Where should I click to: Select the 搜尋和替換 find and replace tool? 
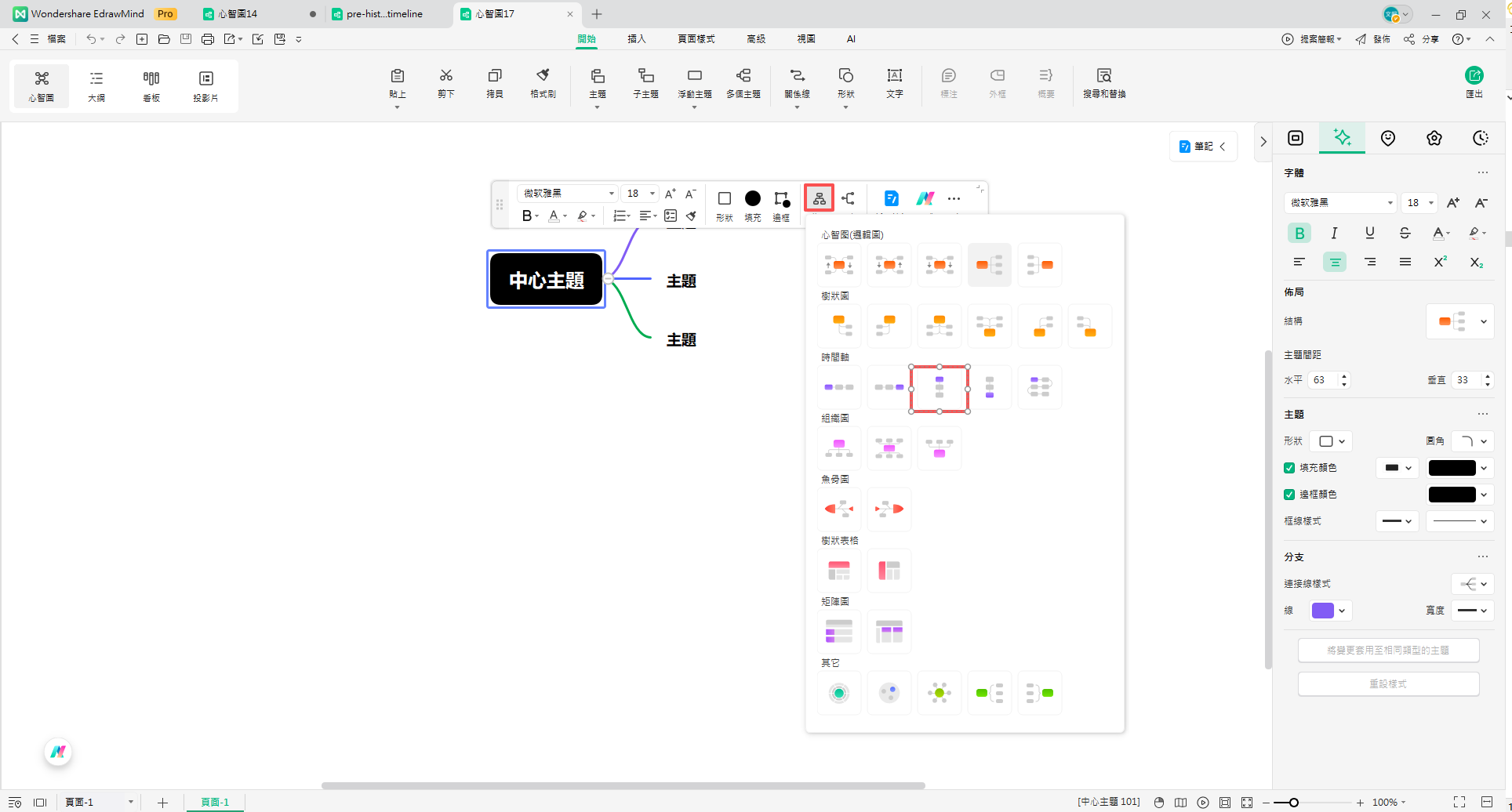click(1103, 83)
